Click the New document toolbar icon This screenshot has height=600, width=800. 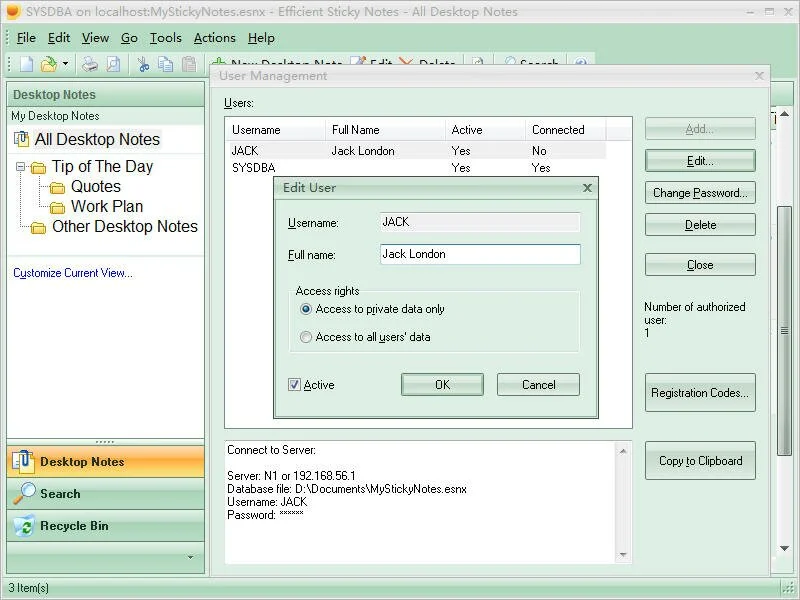27,65
